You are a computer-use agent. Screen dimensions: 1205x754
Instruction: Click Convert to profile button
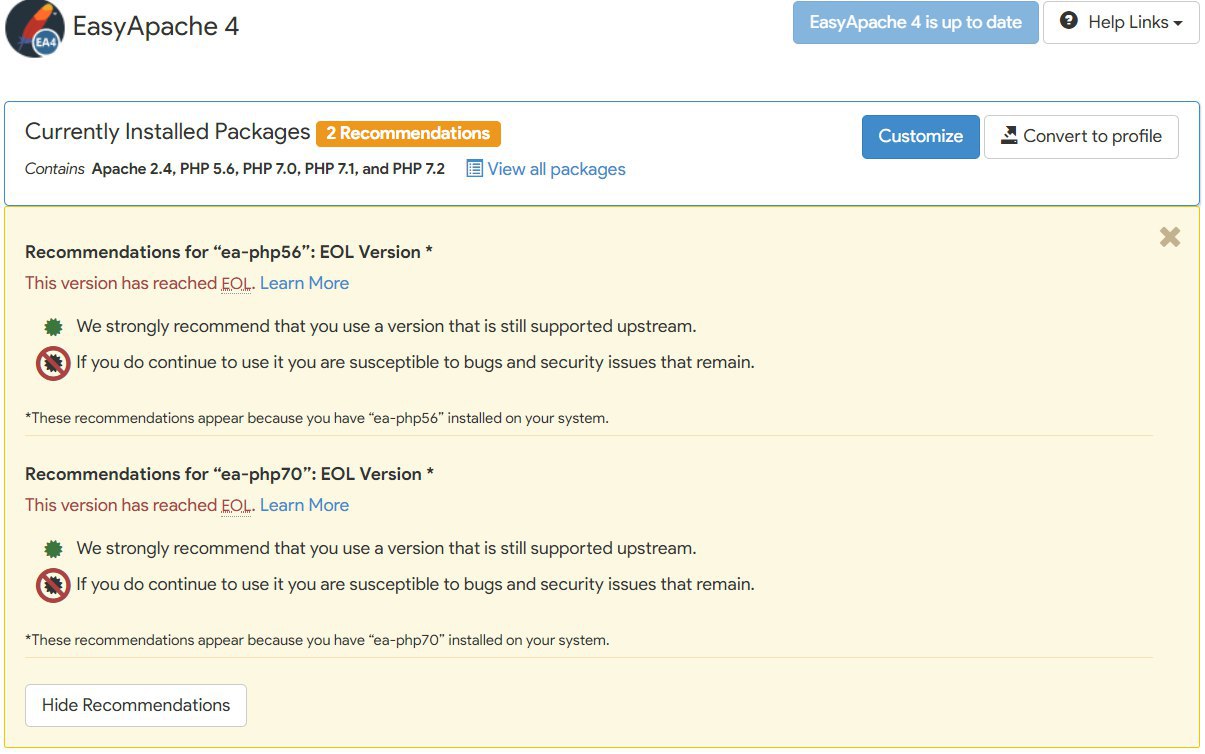(1081, 137)
